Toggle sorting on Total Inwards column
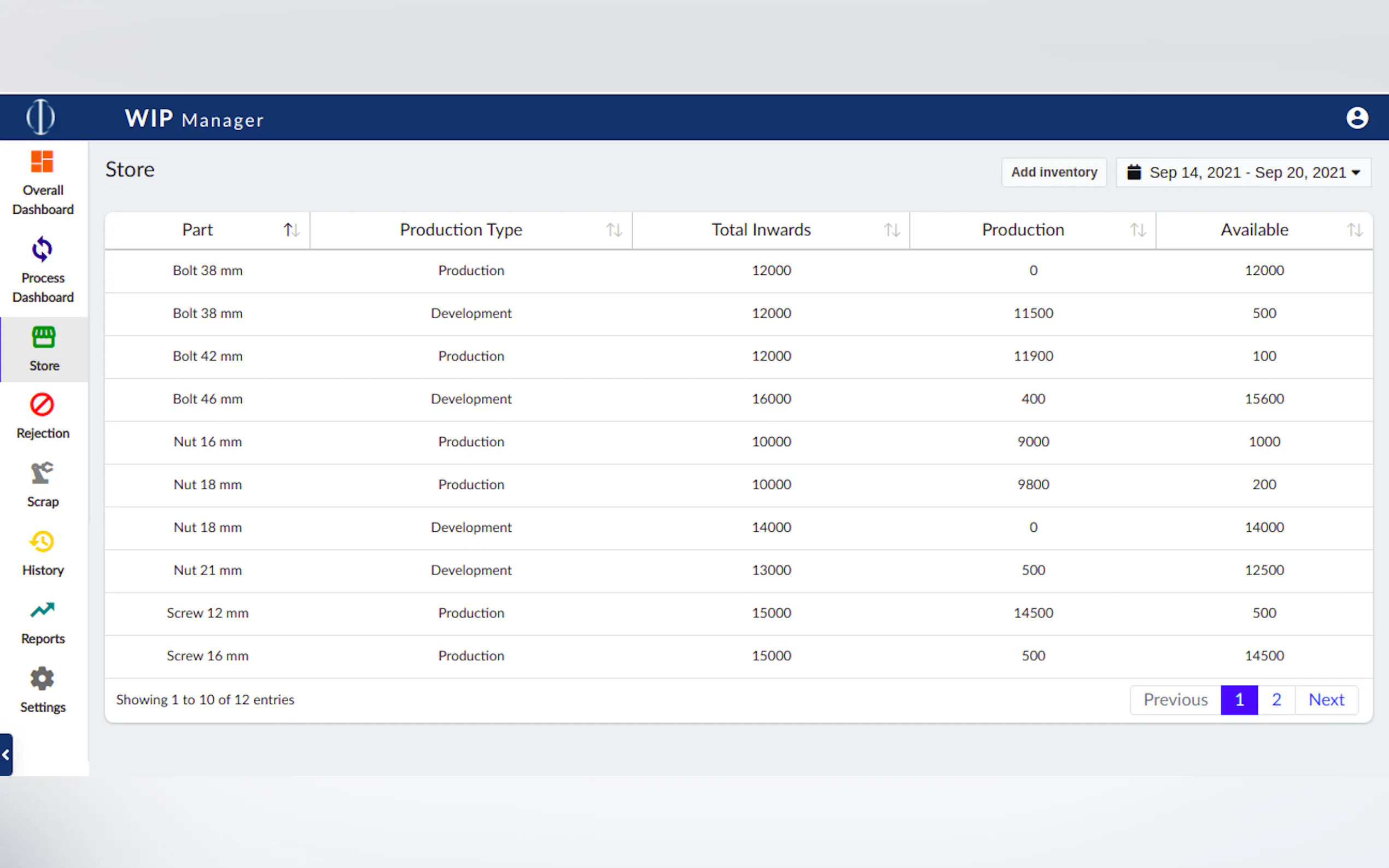 [x=891, y=230]
